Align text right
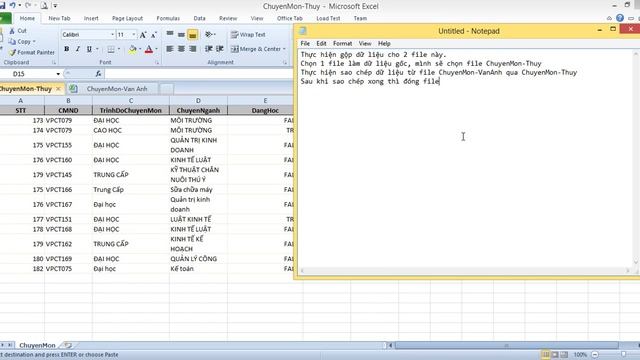 point(193,49)
